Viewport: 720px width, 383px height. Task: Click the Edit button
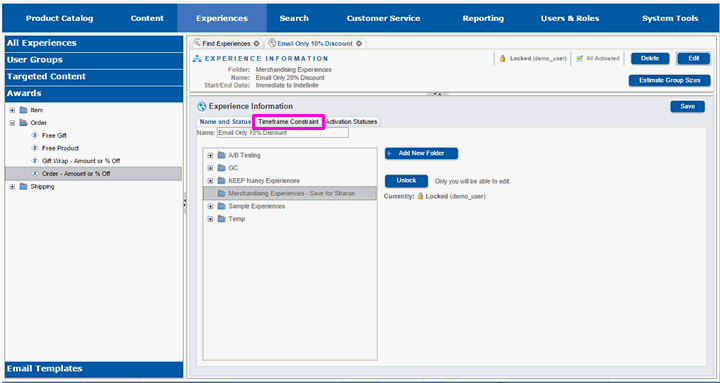[x=693, y=58]
